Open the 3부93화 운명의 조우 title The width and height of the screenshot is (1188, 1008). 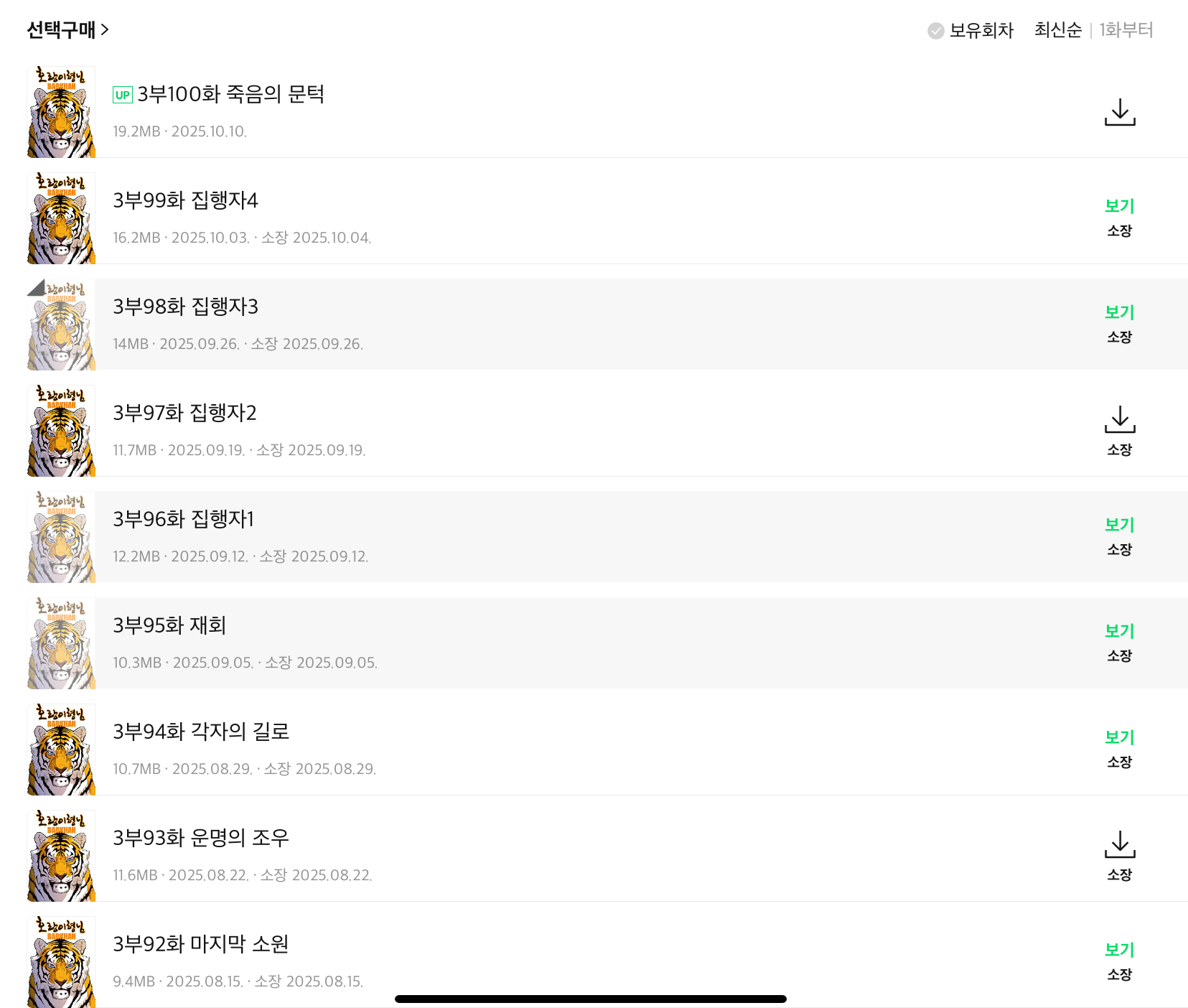tap(200, 838)
